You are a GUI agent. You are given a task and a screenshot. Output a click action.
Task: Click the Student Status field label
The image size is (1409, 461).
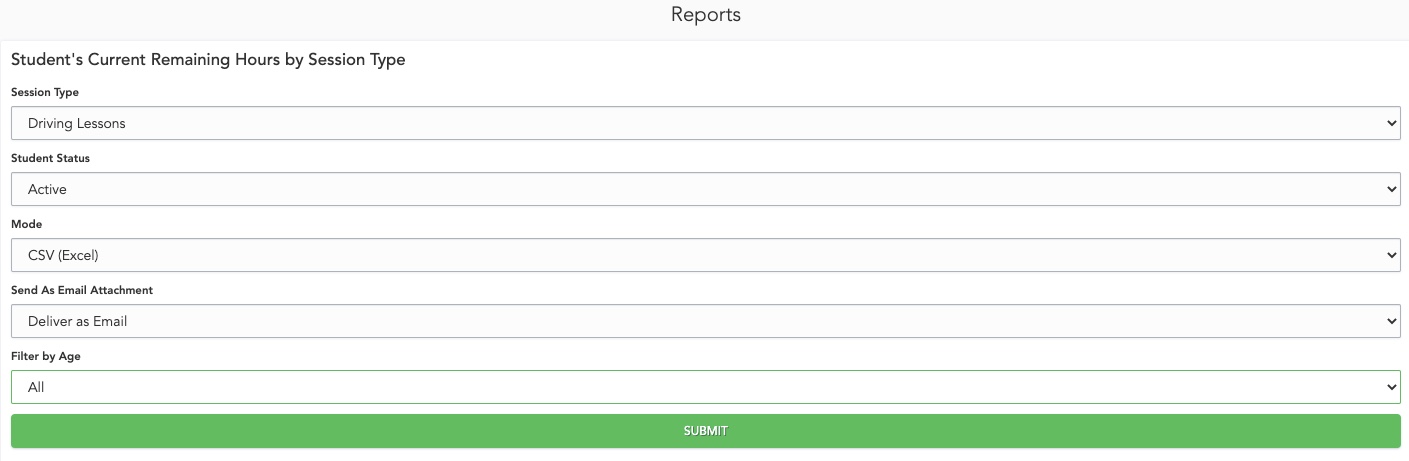pyautogui.click(x=50, y=158)
